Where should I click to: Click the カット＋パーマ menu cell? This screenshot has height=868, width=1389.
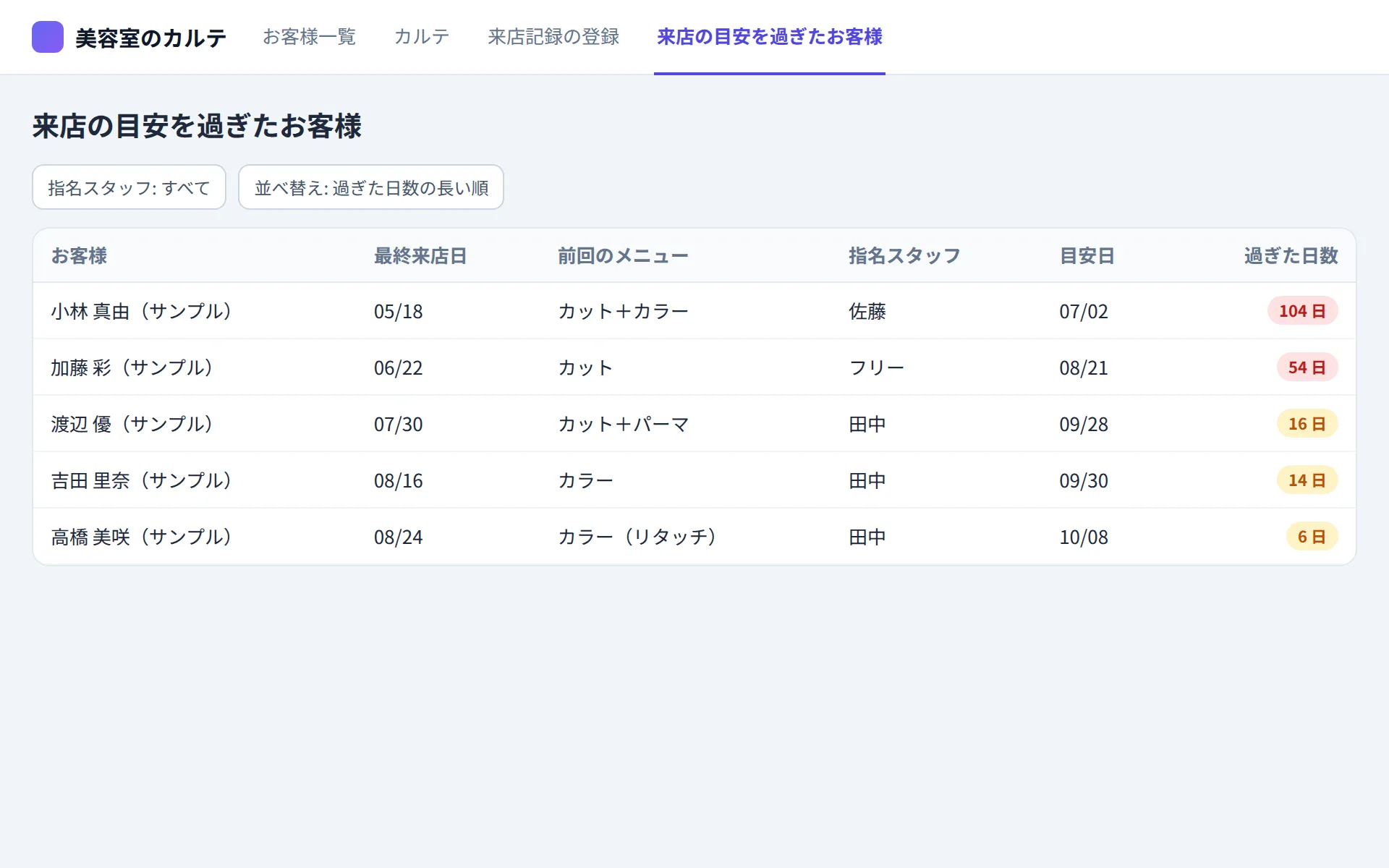(x=623, y=424)
